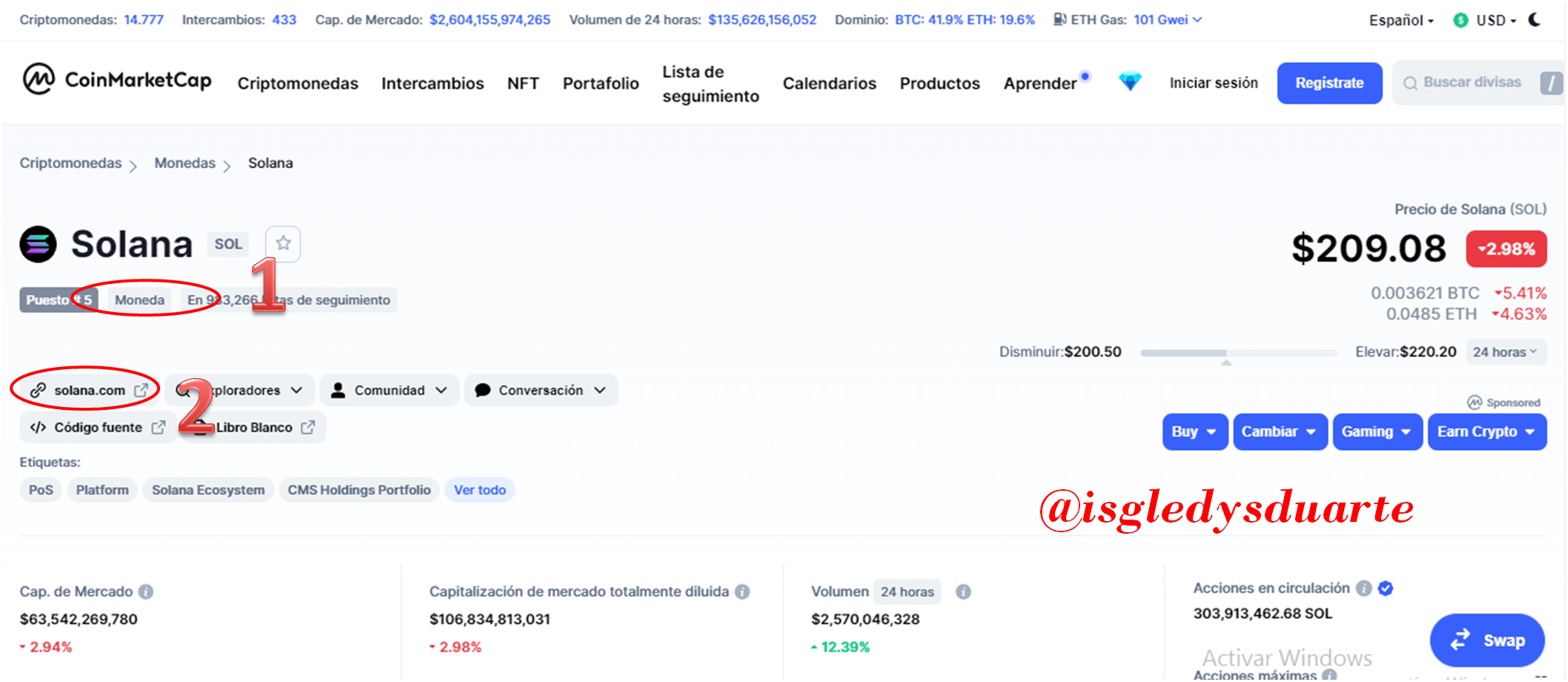Expand the Comunidad dropdown
Viewport: 1568px width, 682px height.
[x=390, y=390]
